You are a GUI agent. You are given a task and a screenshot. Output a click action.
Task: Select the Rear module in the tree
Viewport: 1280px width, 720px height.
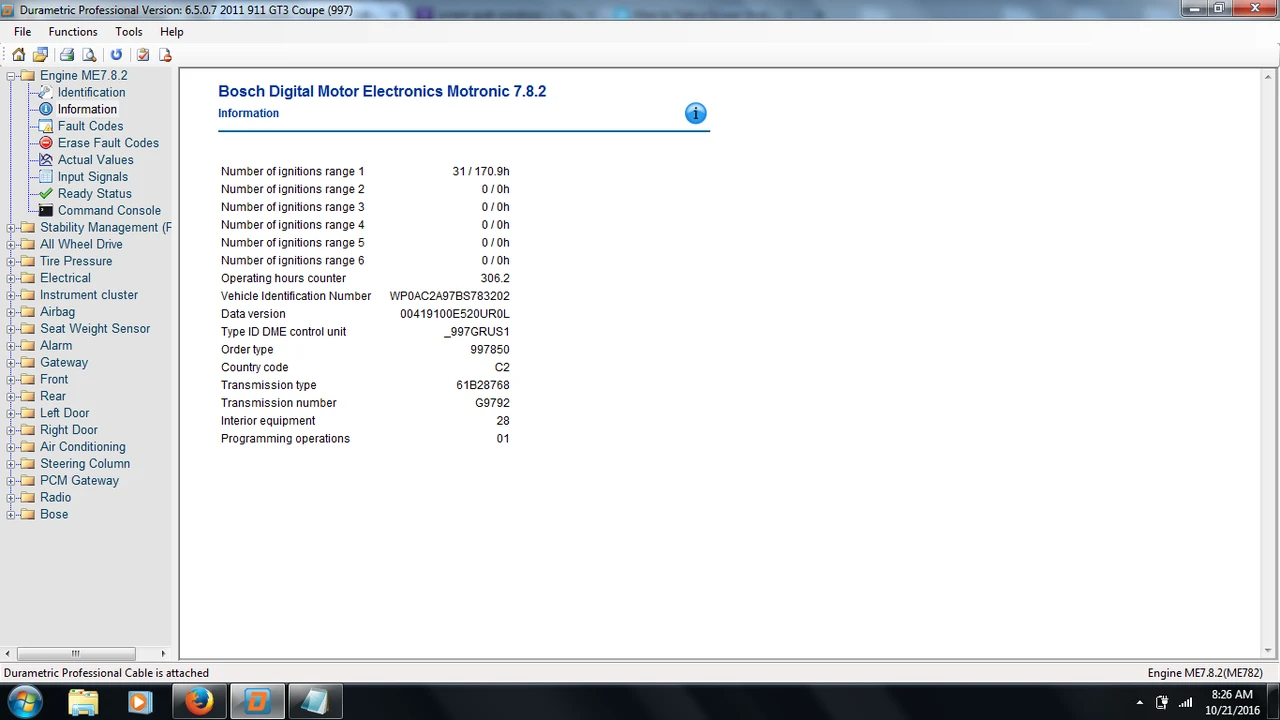(53, 397)
